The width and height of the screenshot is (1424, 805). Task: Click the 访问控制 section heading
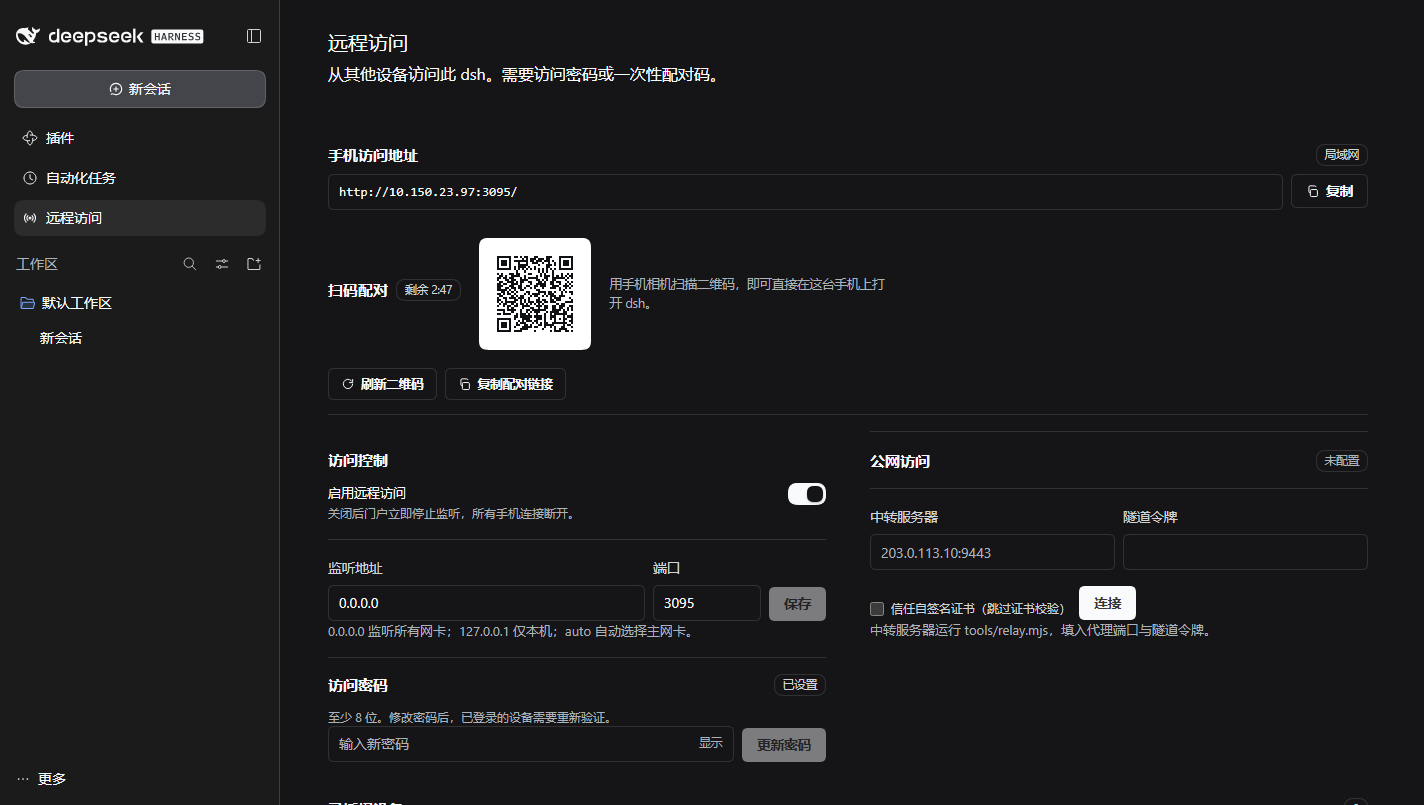(358, 461)
